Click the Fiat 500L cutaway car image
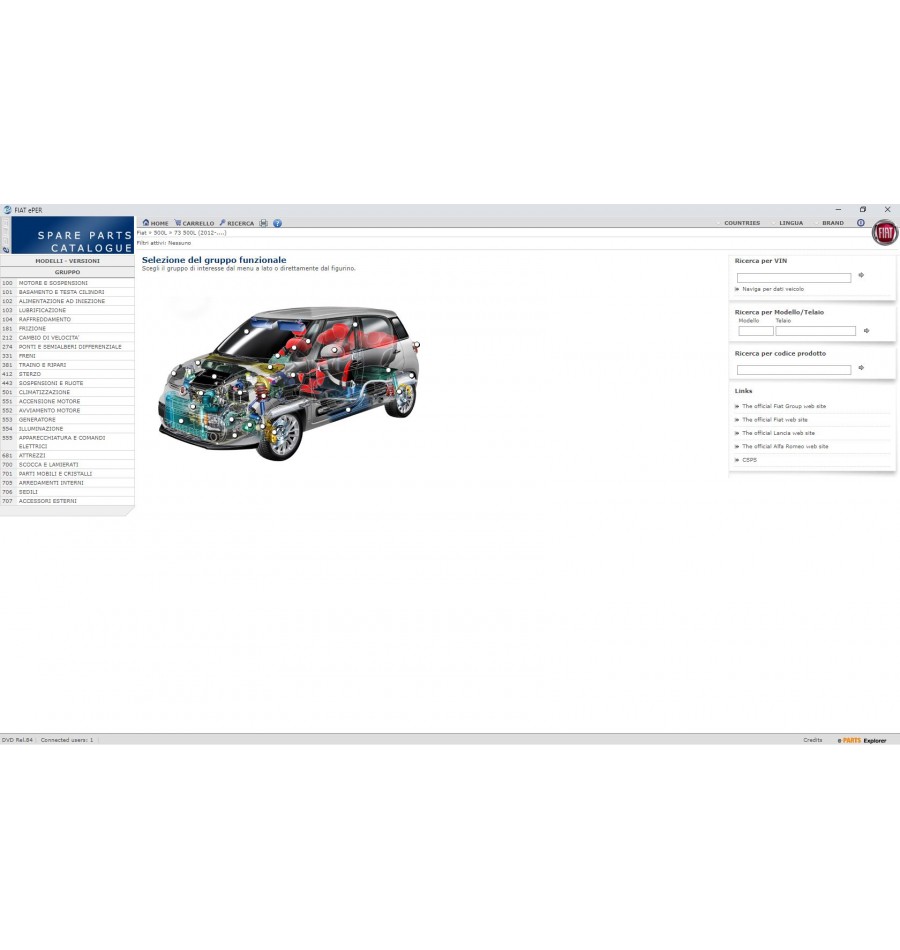 coord(288,383)
